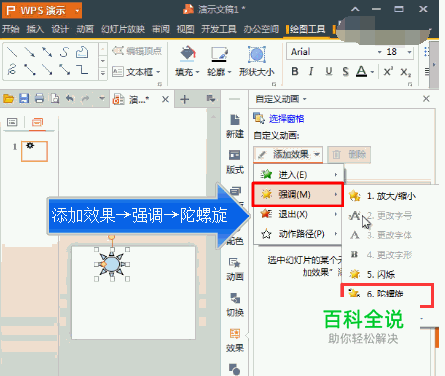Open the Developer Tools (开发工具) tab
The height and width of the screenshot is (376, 445).
pyautogui.click(x=219, y=29)
